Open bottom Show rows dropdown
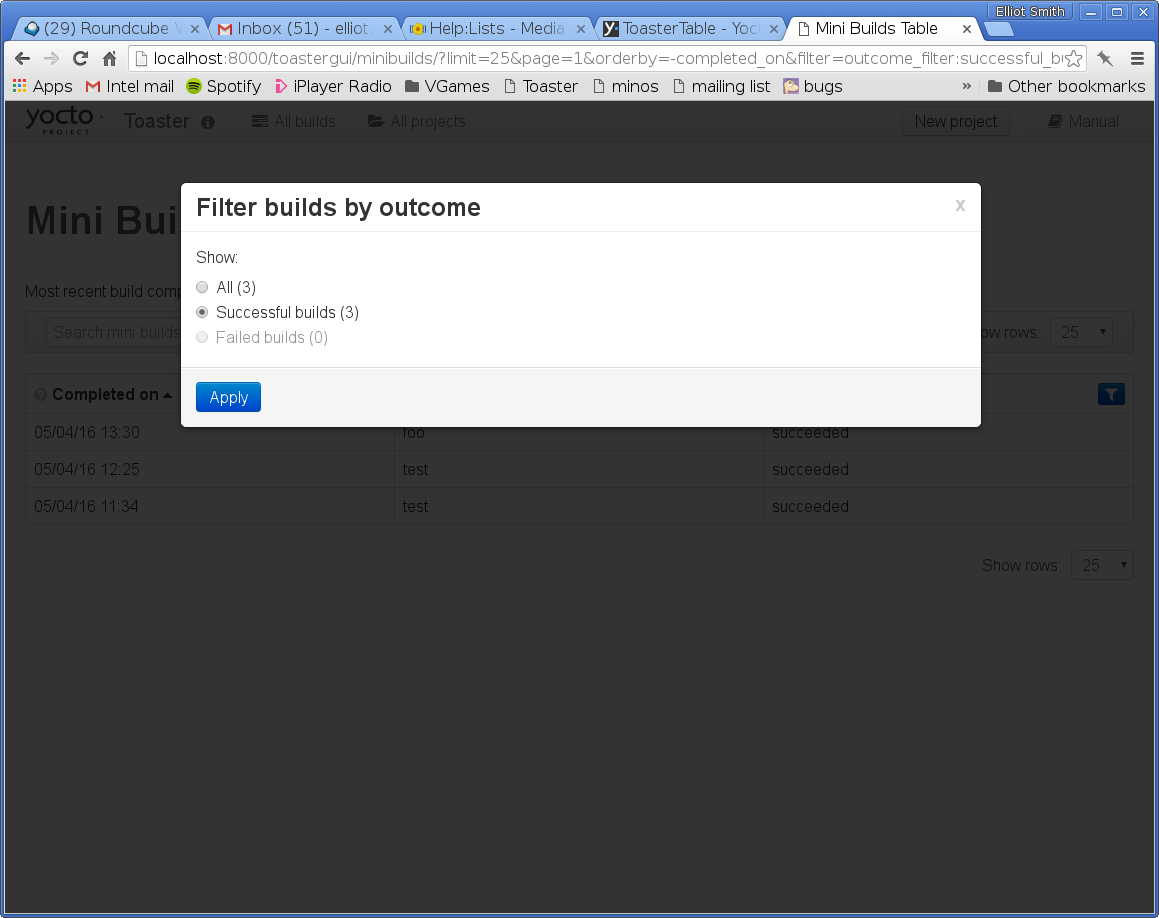 1102,565
